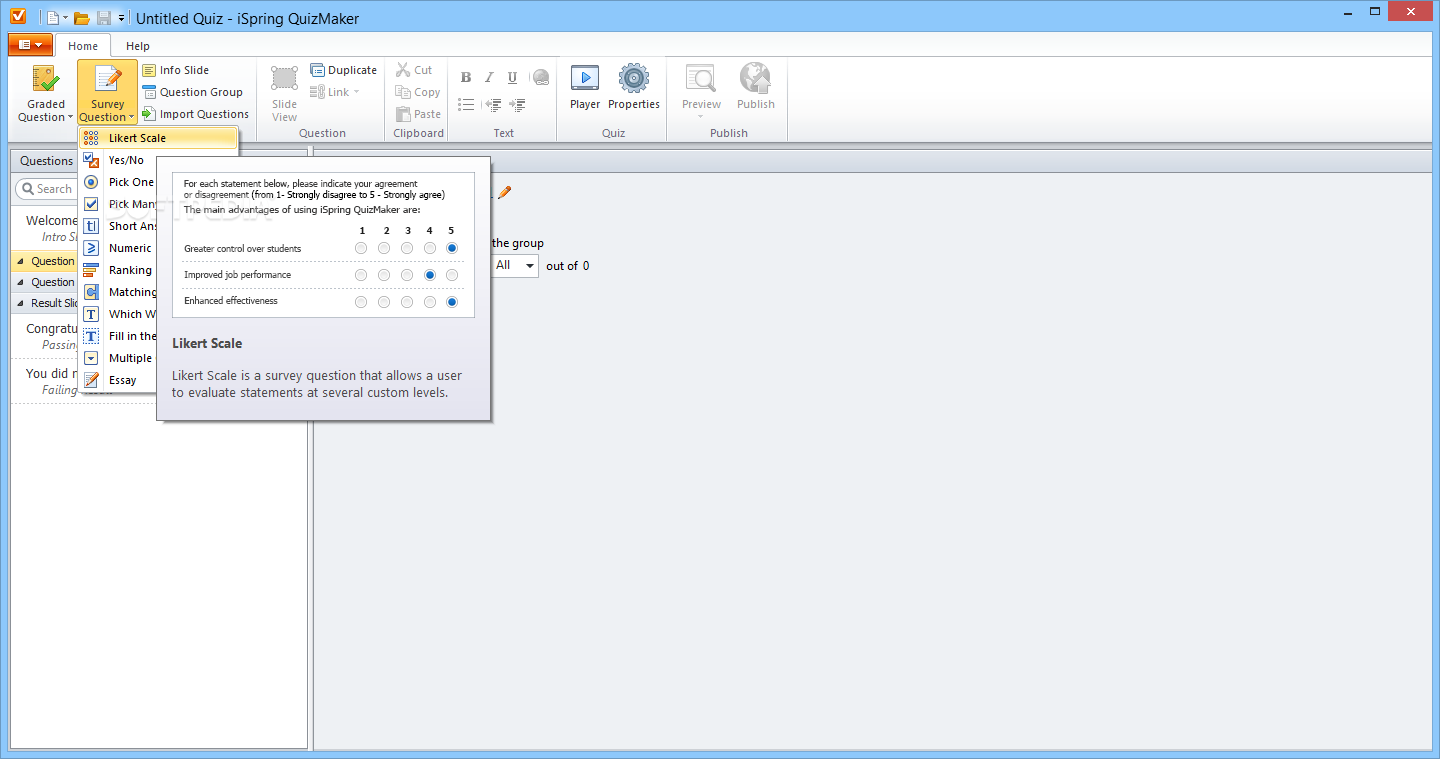Collapse the Result Slides section triangle
This screenshot has height=759, width=1440.
point(21,303)
